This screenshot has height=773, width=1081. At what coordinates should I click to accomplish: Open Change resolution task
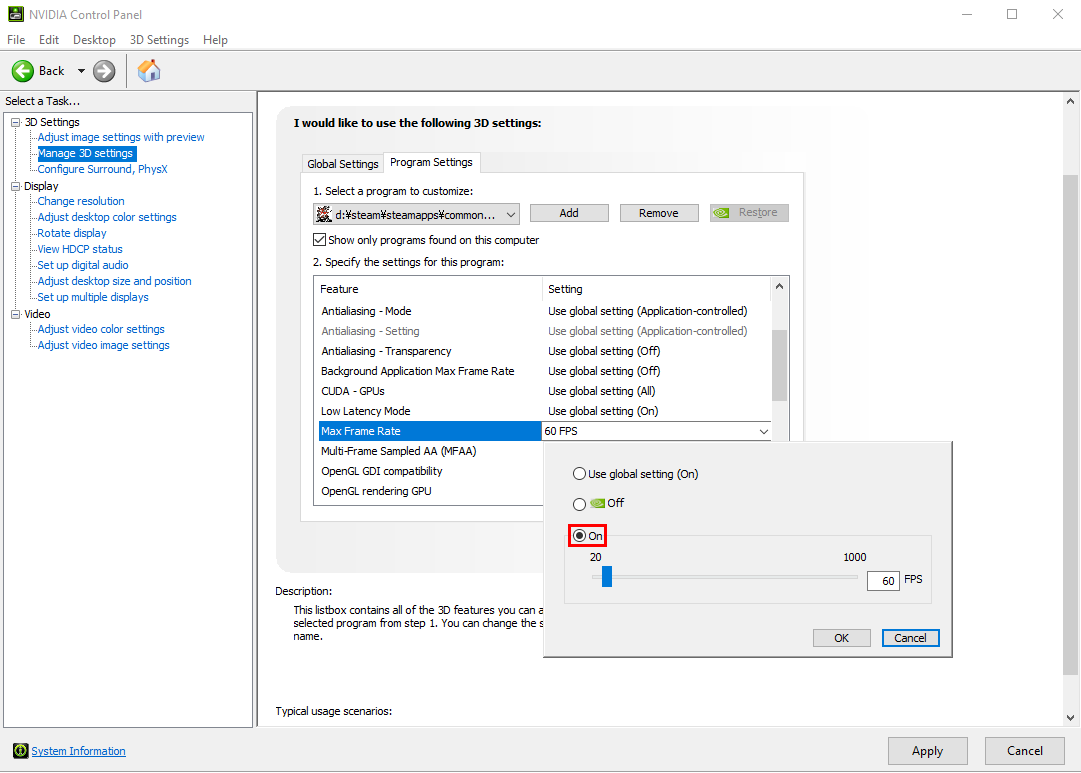tap(81, 201)
